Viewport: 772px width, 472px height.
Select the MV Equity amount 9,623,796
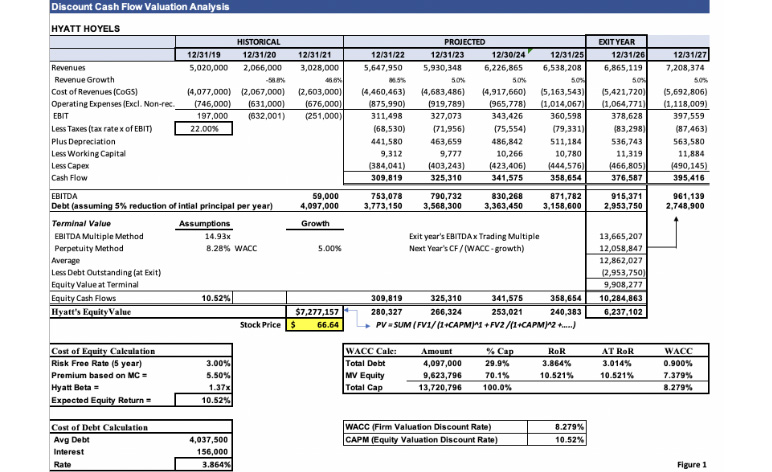click(442, 375)
